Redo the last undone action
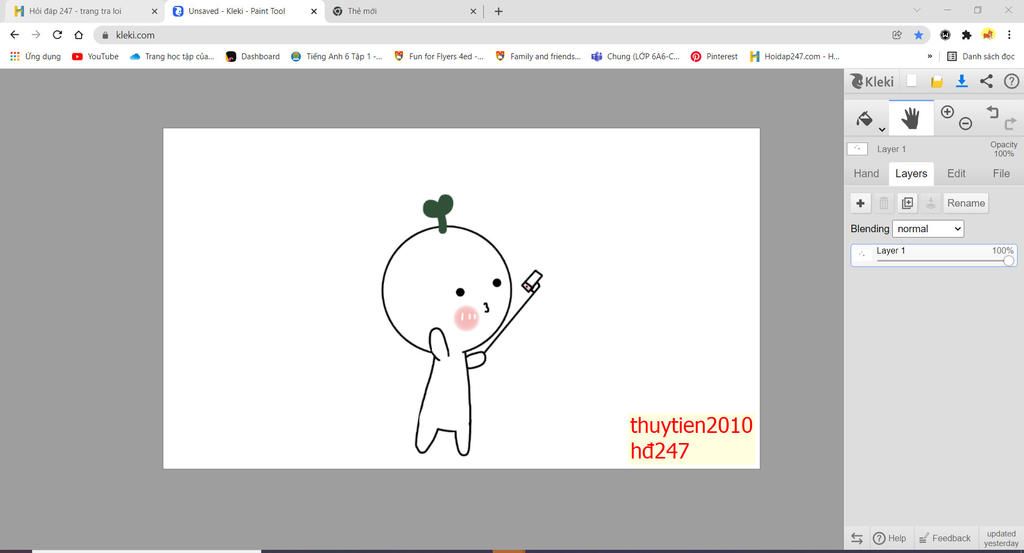The height and width of the screenshot is (553, 1024). pyautogui.click(x=1010, y=123)
